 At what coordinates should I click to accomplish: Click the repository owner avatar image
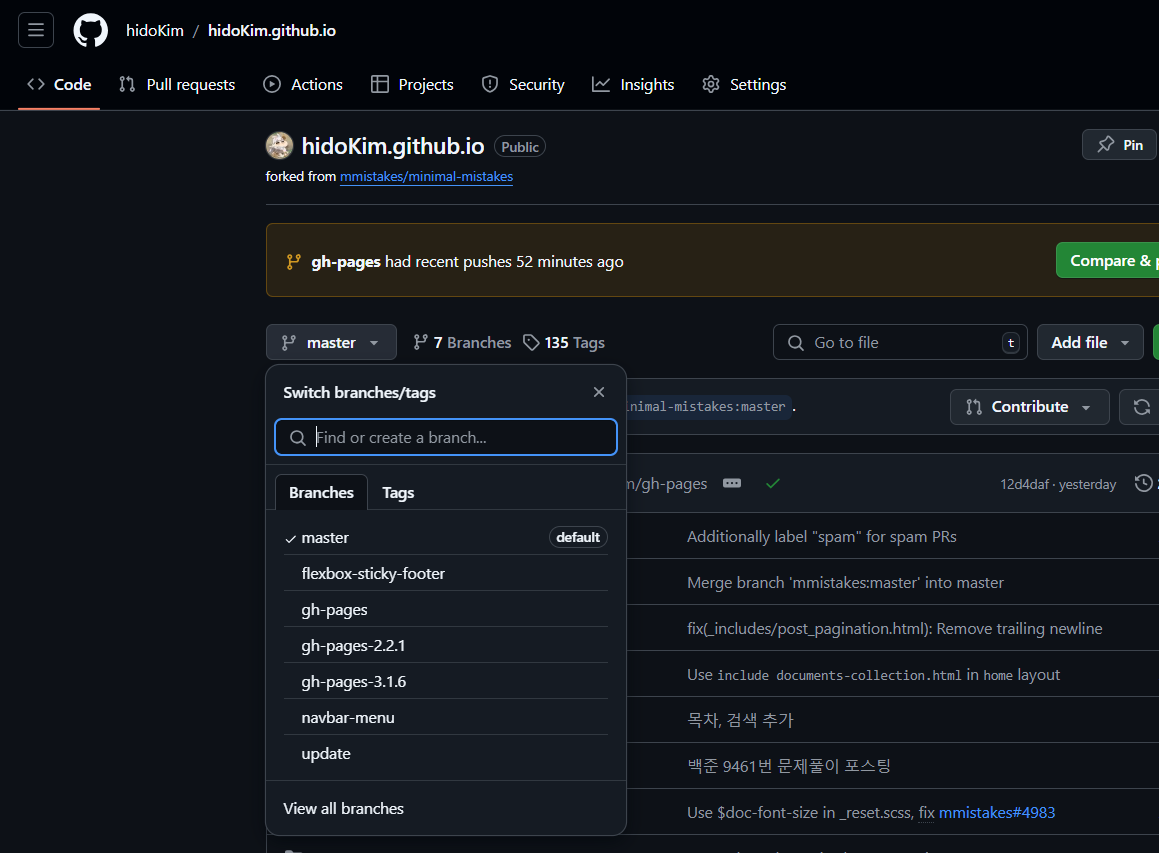click(279, 146)
